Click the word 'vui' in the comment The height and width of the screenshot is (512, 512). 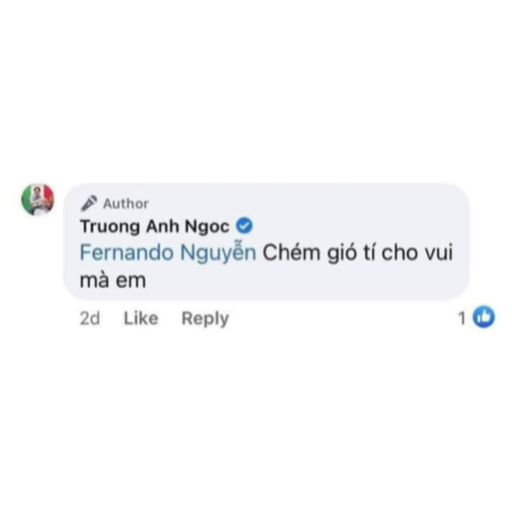click(x=438, y=253)
